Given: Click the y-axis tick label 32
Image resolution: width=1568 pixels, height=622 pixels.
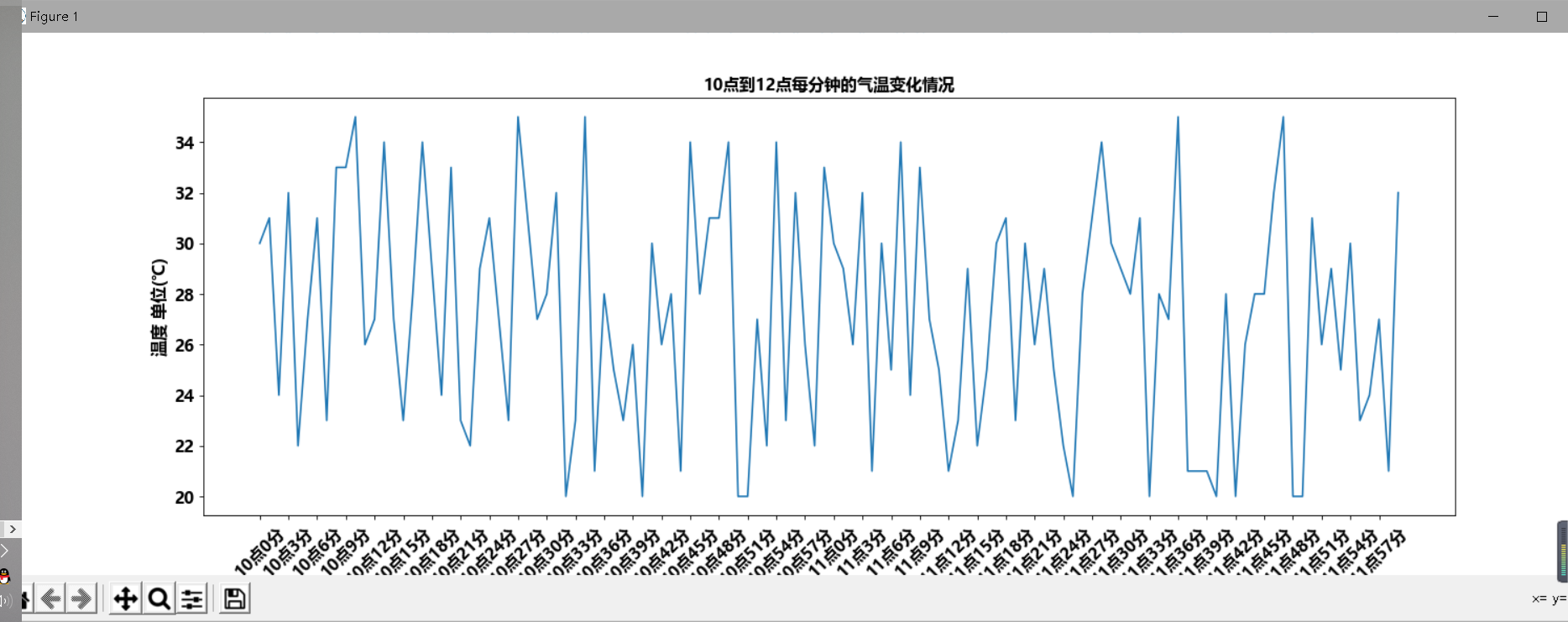Looking at the screenshot, I should click(185, 193).
